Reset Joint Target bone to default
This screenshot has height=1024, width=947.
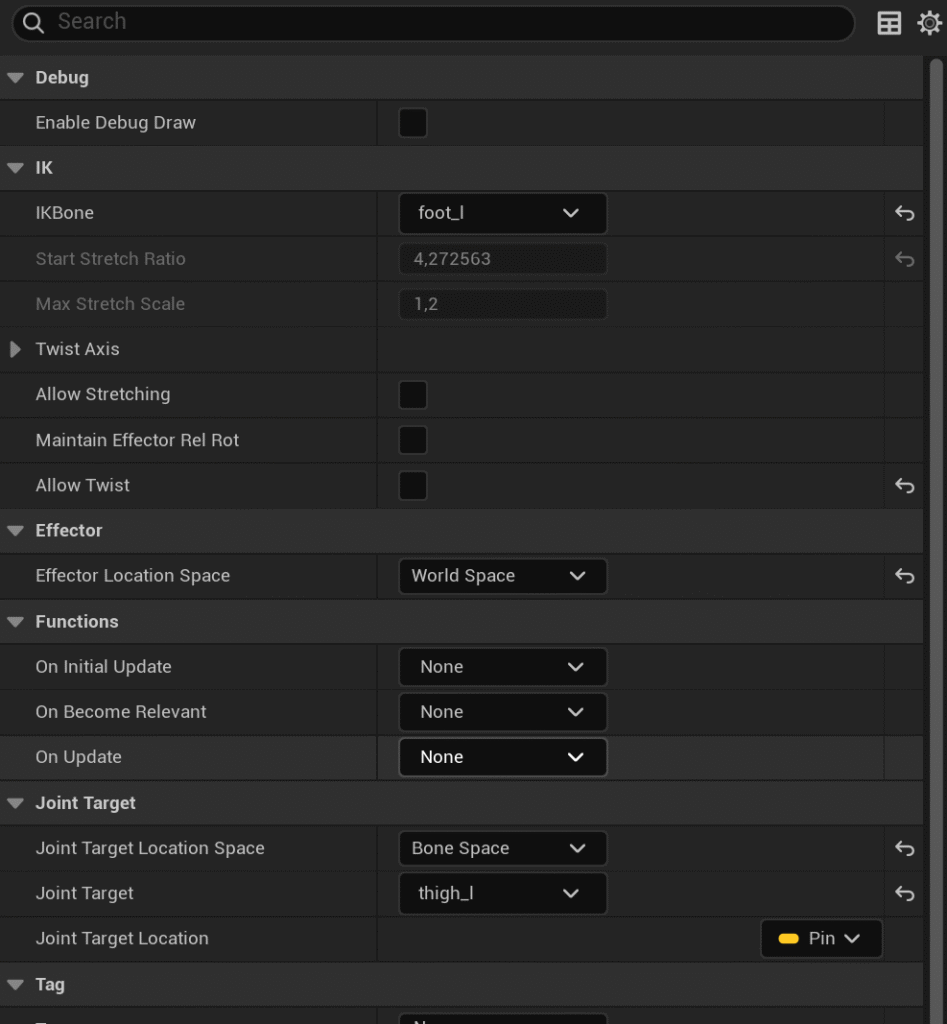tap(904, 893)
